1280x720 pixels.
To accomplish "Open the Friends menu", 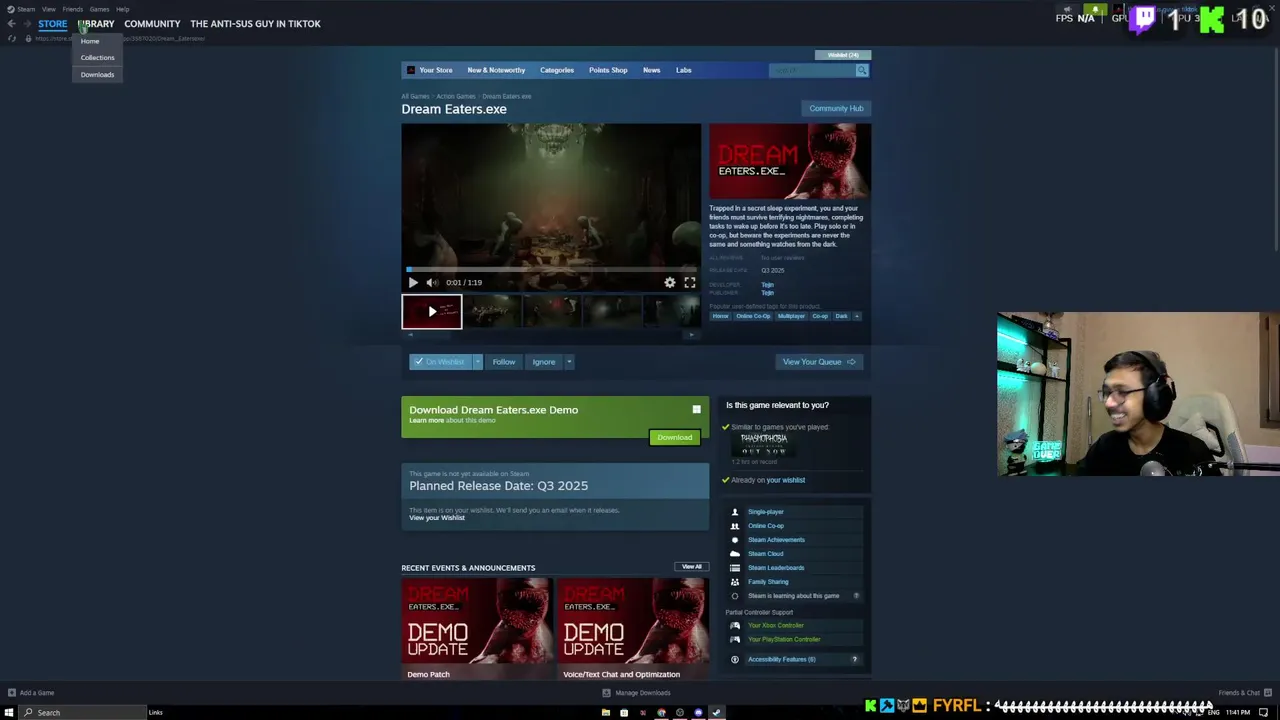I will (72, 9).
